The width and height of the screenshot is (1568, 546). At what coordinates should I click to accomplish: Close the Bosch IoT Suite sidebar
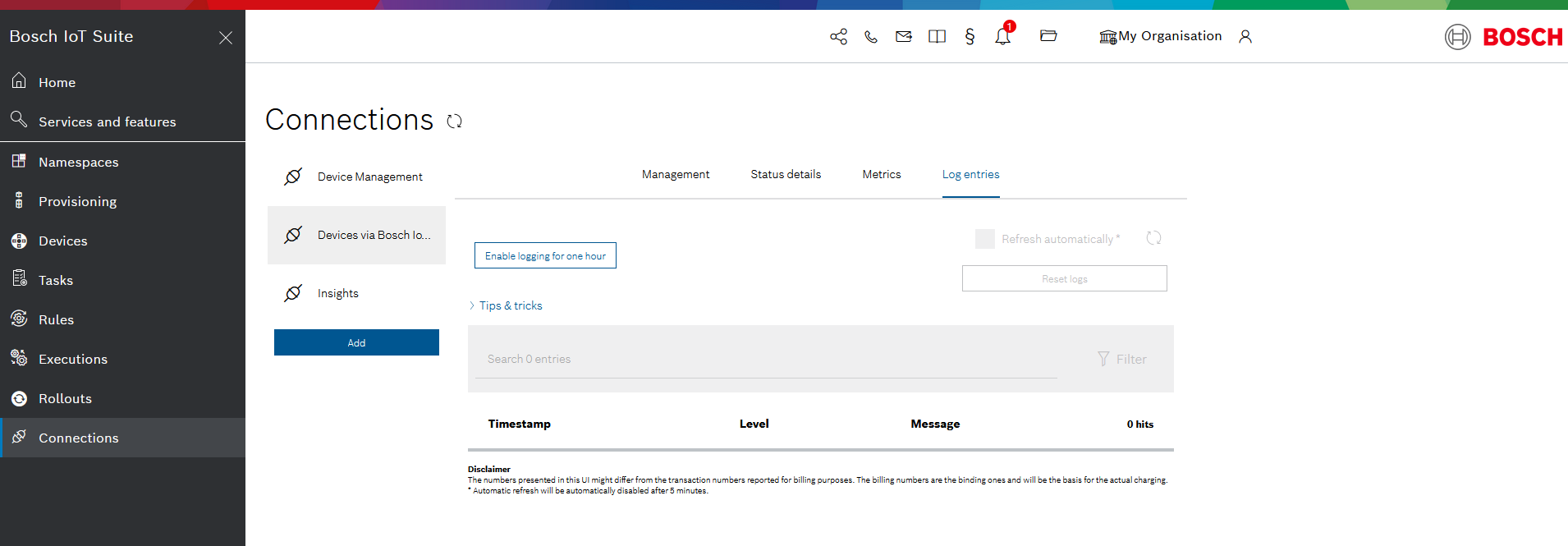(226, 38)
